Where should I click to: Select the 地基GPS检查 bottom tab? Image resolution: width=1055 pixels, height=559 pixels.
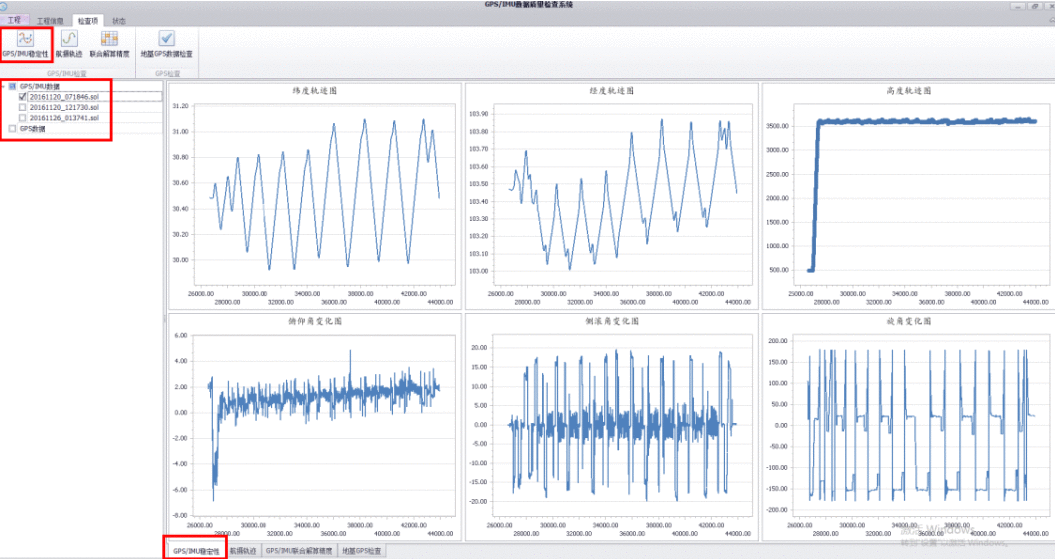click(x=361, y=551)
